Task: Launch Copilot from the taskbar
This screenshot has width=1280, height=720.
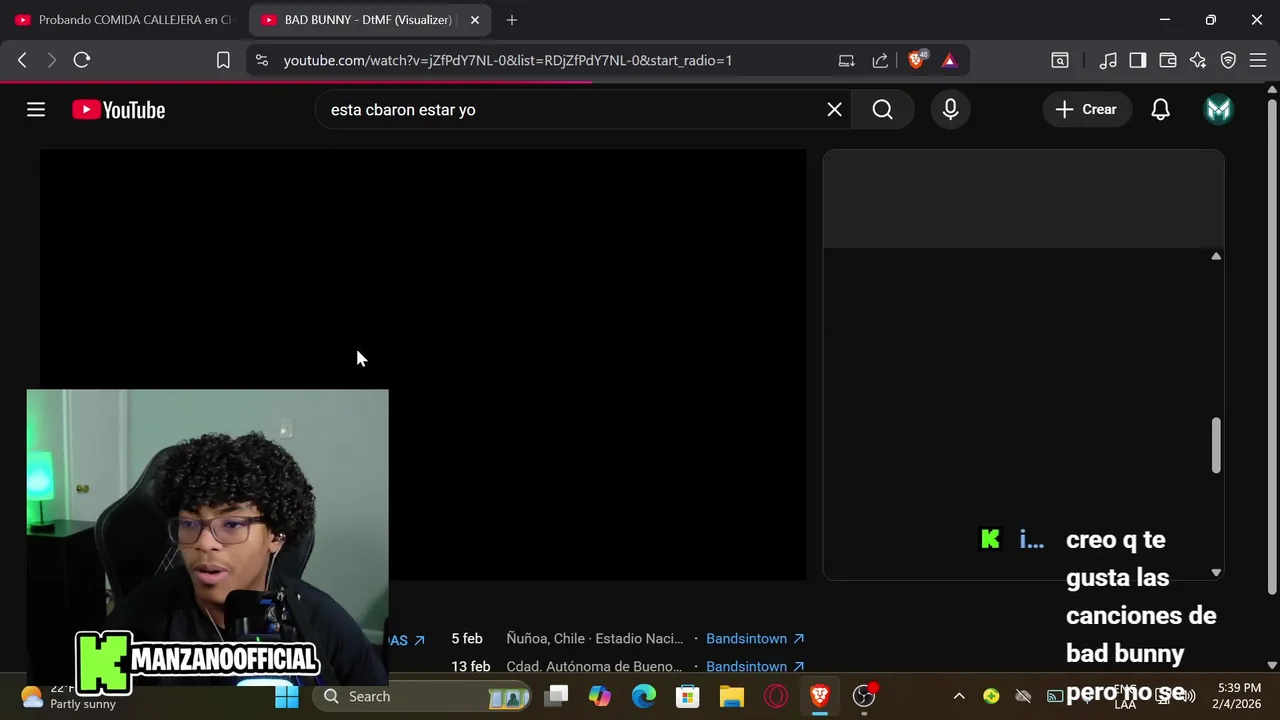Action: click(600, 696)
